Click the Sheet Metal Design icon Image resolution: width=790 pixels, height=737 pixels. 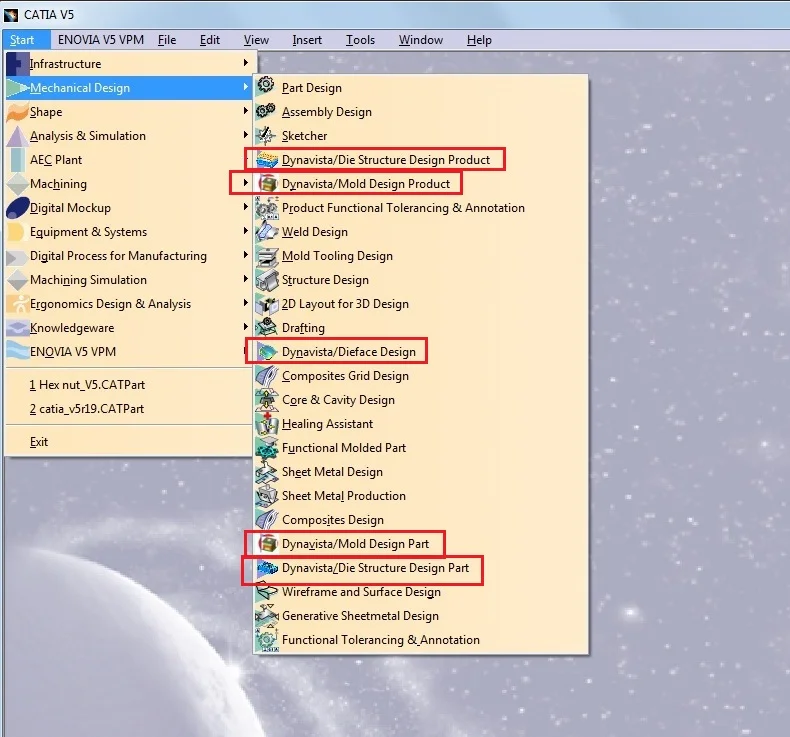click(267, 472)
